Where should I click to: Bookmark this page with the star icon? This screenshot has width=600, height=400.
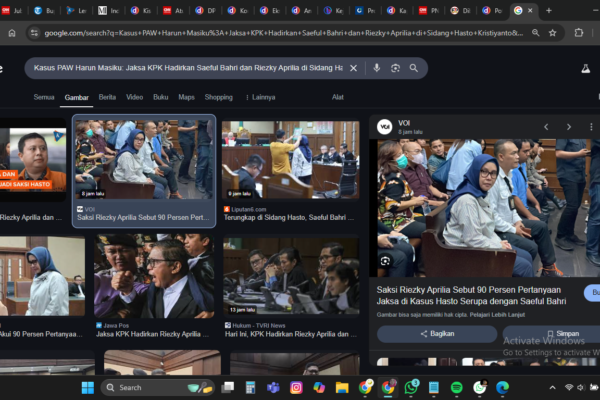553,33
